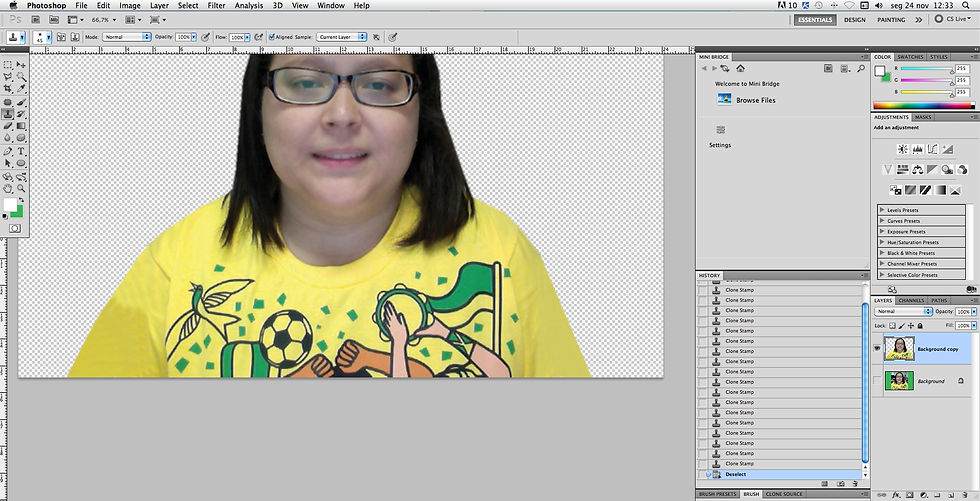This screenshot has height=501, width=980.
Task: Switch to the Clone Source tab
Action: click(x=784, y=494)
